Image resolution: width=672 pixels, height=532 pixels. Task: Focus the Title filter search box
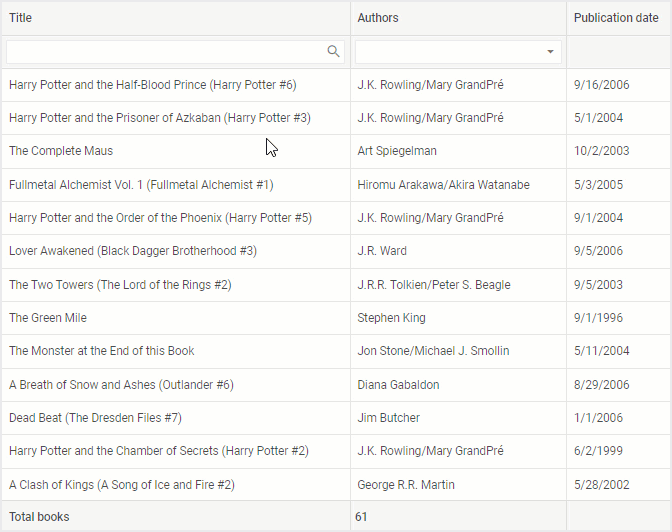point(175,52)
